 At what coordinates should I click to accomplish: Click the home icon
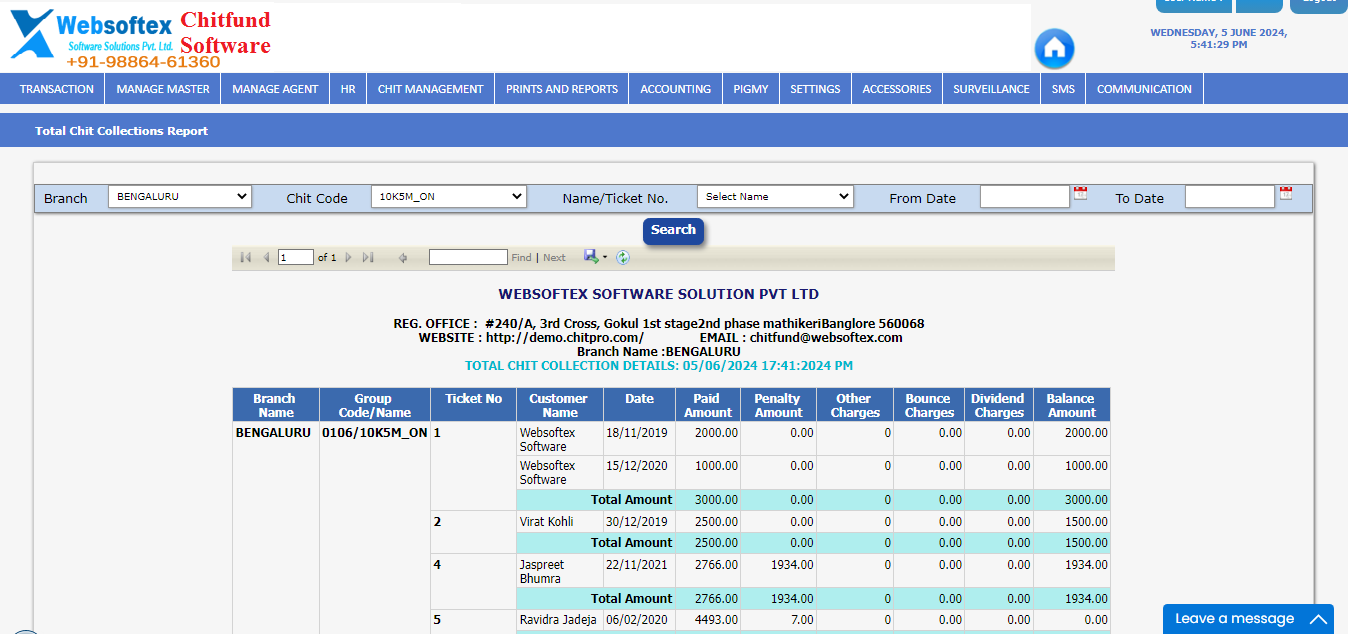tap(1054, 48)
